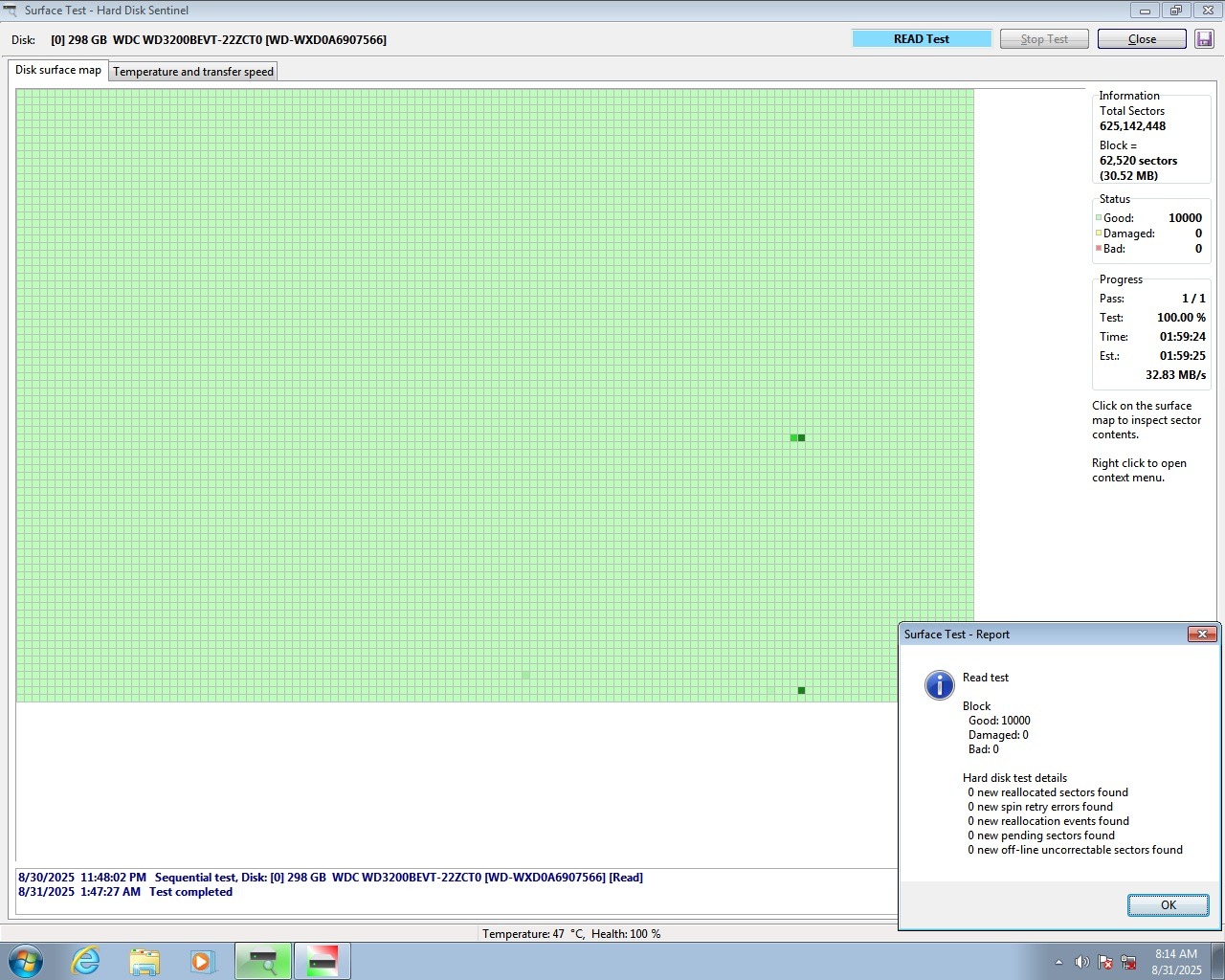Switch to Temperature and transfer speed tab
Image resolution: width=1225 pixels, height=980 pixels.
pyautogui.click(x=193, y=72)
